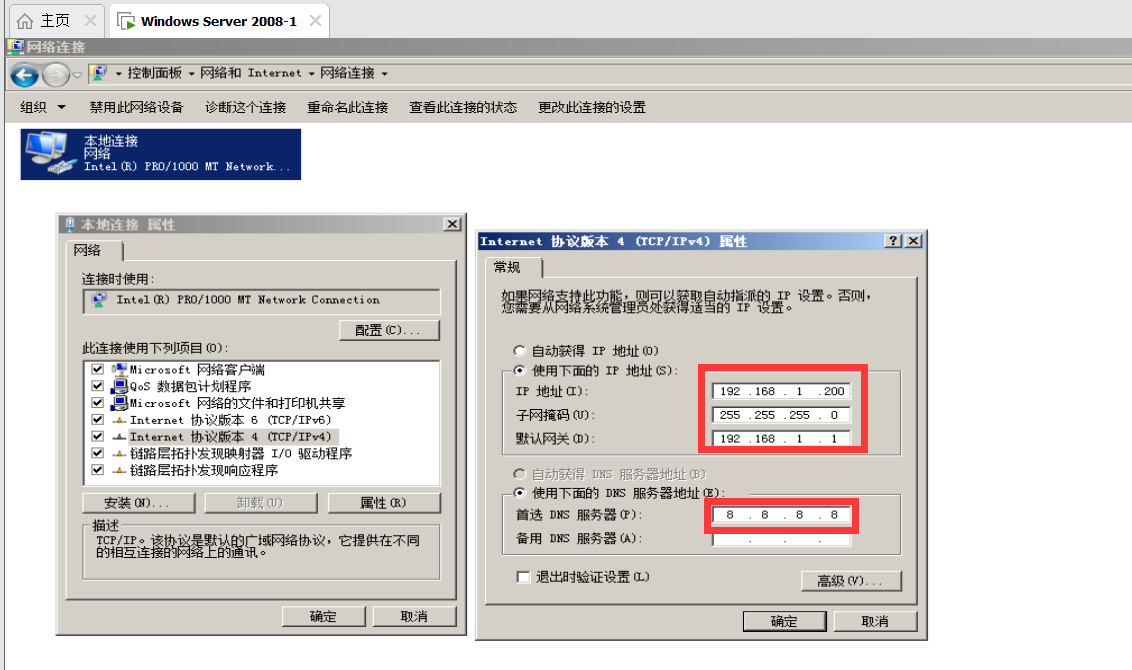
Task: Select the 自动获得 IP 地址 radio button
Action: pos(519,351)
